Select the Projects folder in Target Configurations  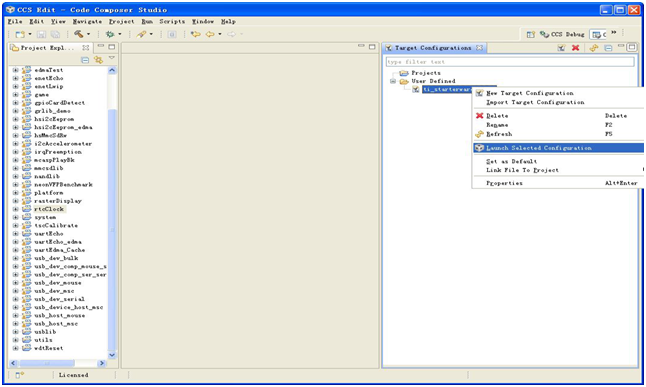426,73
